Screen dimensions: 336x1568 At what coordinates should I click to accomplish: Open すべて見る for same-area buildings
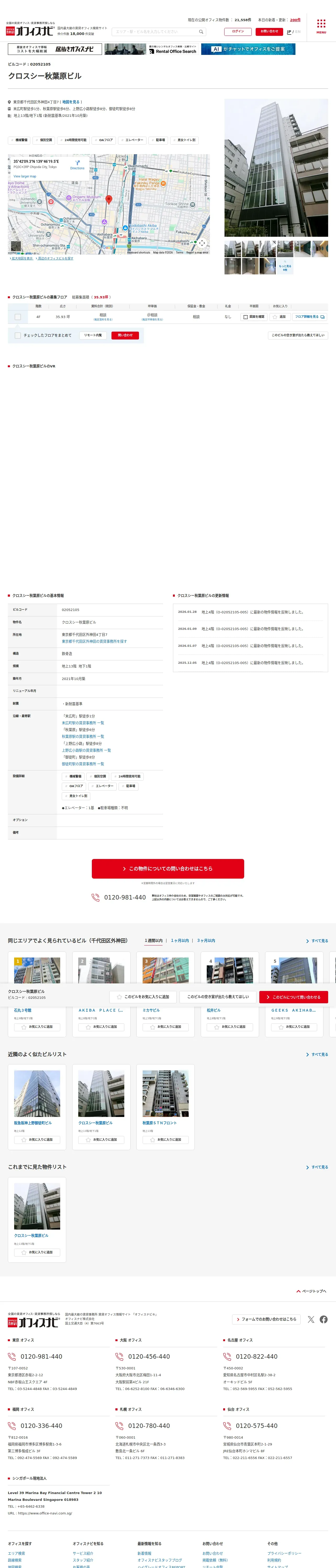pyautogui.click(x=317, y=941)
